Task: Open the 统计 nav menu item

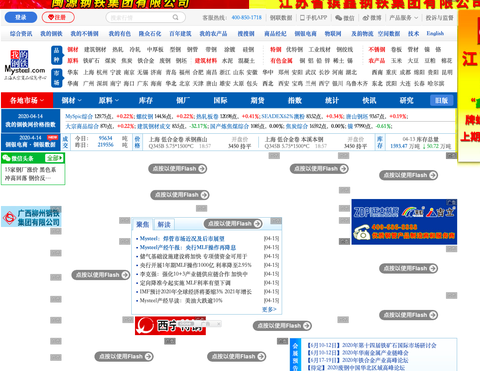Action: (332, 100)
